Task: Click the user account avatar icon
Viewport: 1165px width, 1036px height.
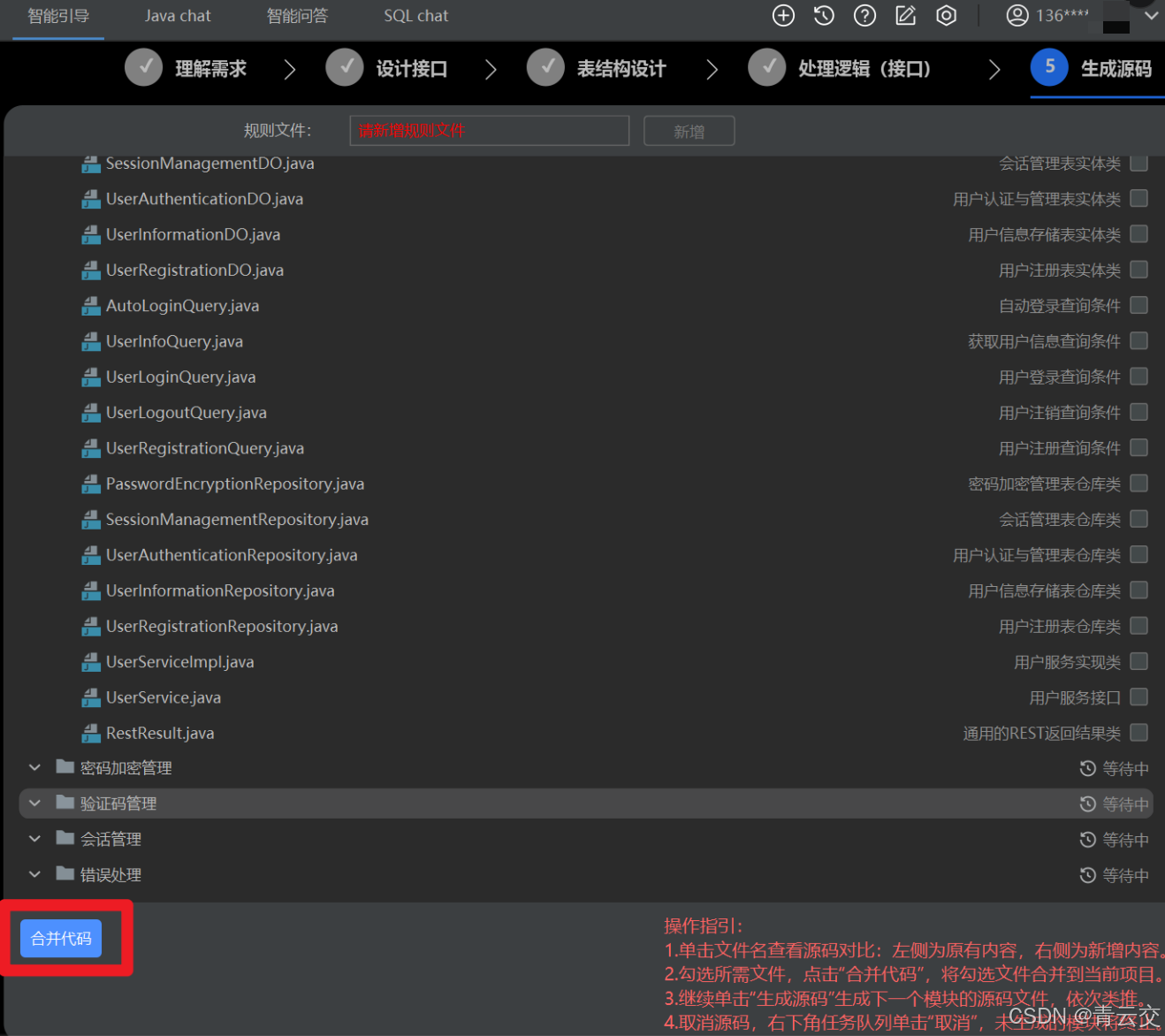Action: 1017,16
